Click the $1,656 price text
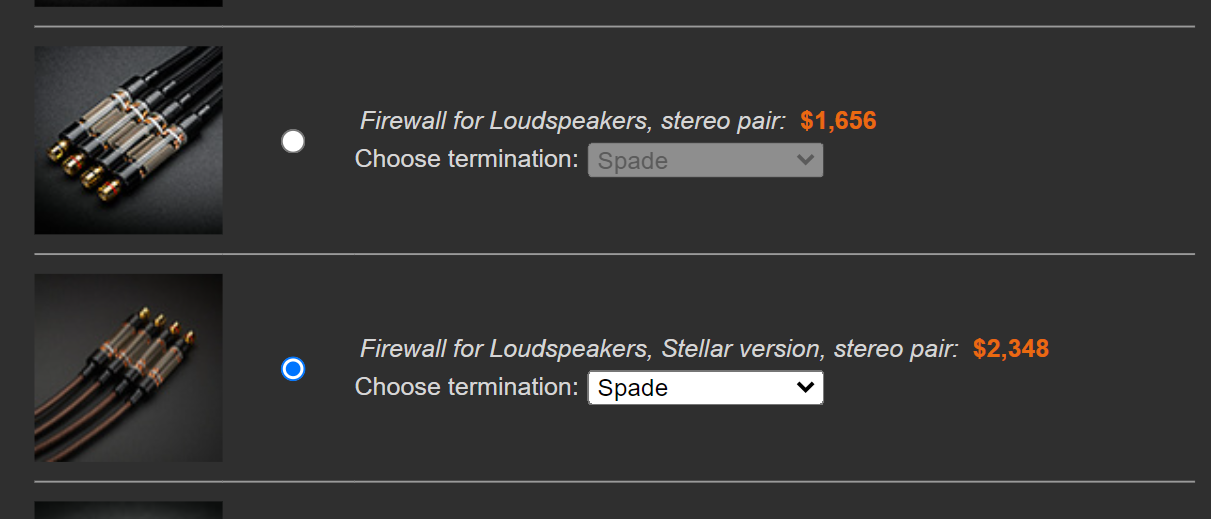 (x=838, y=122)
